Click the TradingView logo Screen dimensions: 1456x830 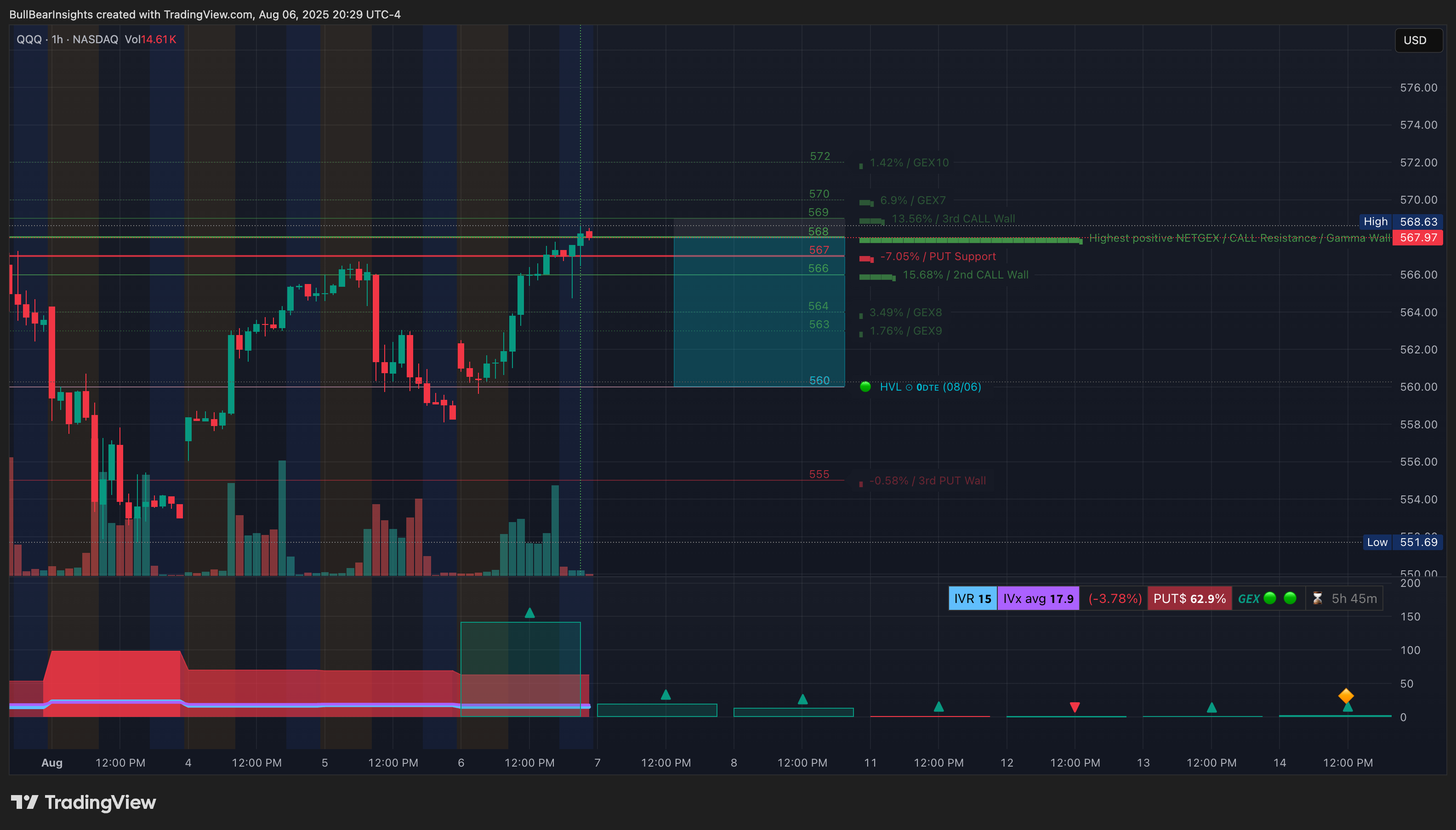[x=83, y=802]
